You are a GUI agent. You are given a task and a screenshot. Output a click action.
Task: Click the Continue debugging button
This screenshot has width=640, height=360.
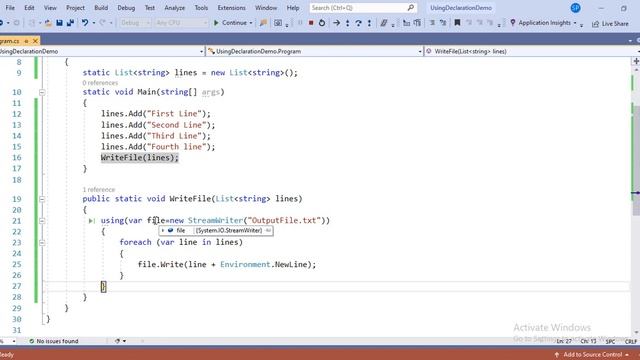(x=230, y=23)
